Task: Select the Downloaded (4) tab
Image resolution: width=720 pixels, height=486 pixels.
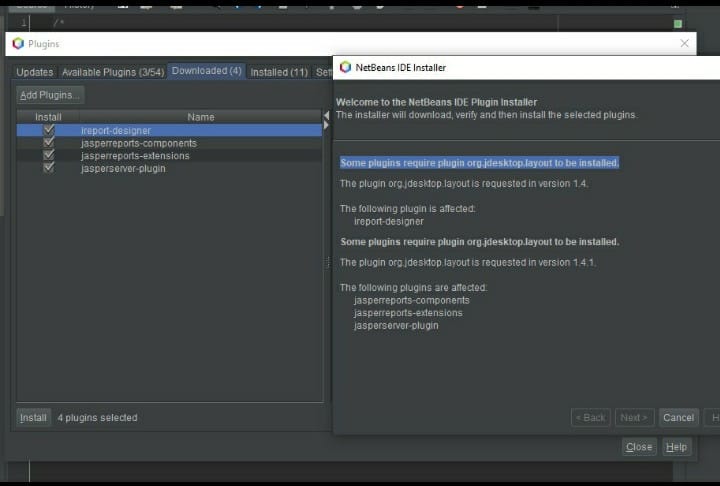Action: pyautogui.click(x=207, y=71)
